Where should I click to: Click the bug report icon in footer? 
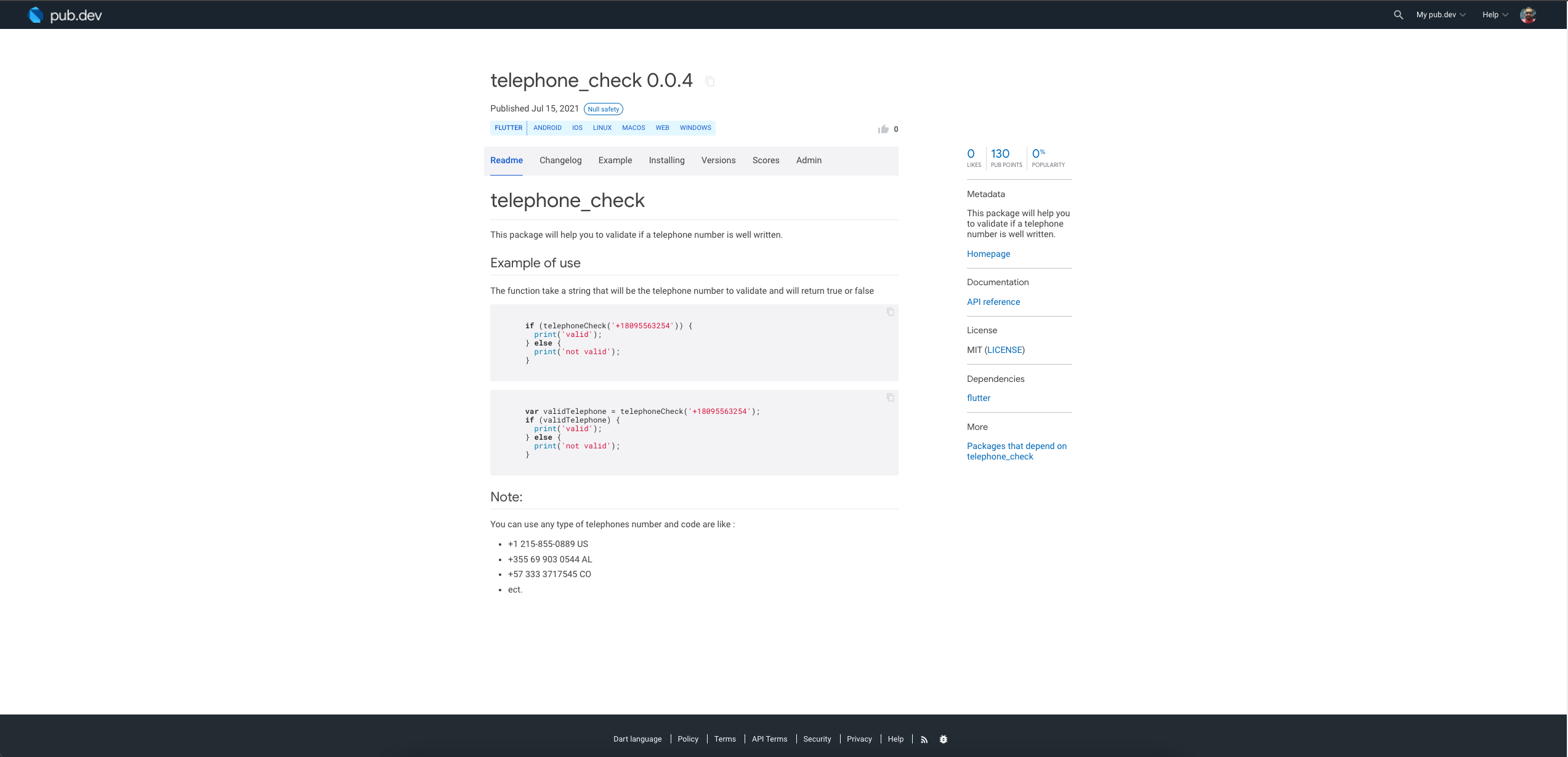(943, 739)
